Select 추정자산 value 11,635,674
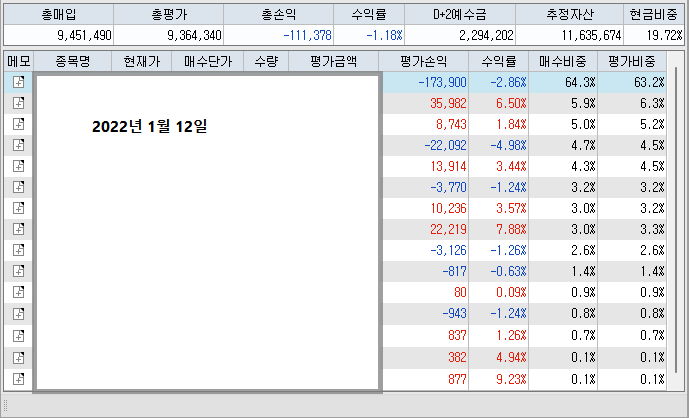 coord(591,35)
